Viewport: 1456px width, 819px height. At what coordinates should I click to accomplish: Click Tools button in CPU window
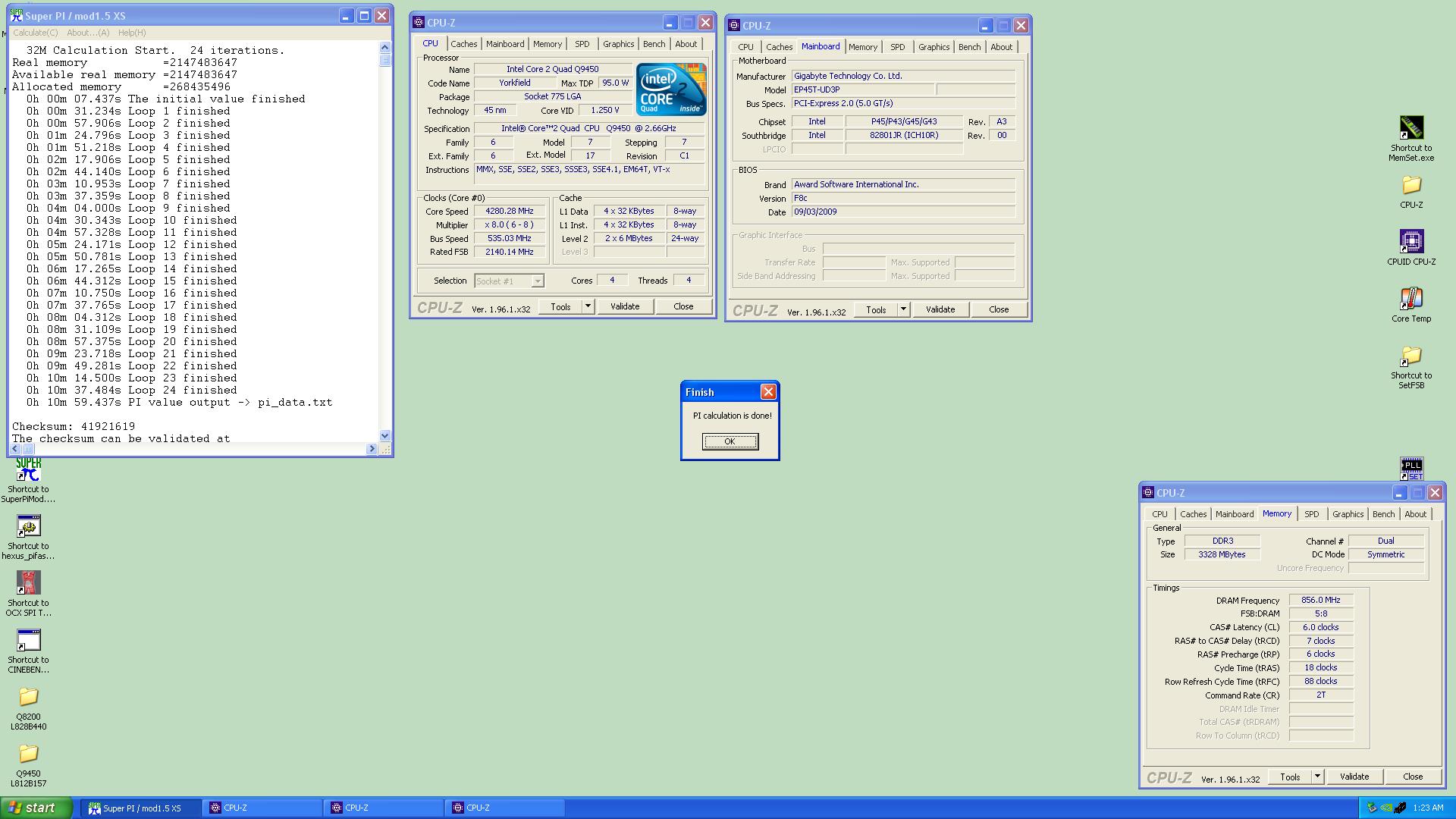click(560, 306)
